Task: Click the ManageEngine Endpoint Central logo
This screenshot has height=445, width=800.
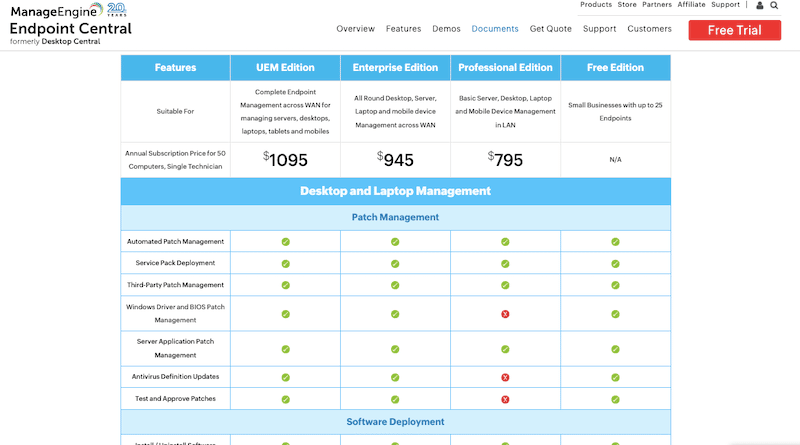Action: point(70,23)
